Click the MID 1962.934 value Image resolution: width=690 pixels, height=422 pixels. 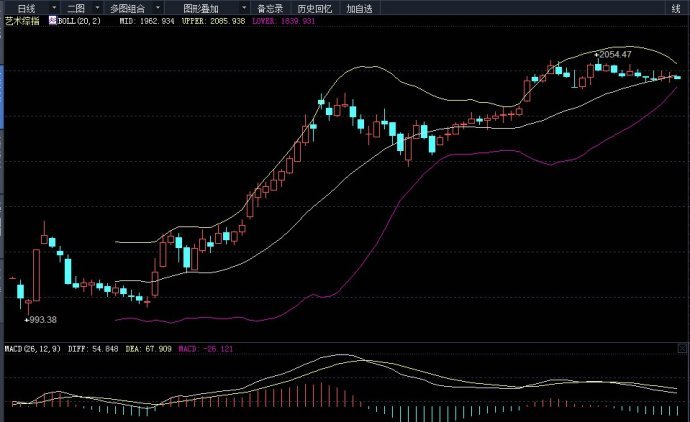point(146,20)
